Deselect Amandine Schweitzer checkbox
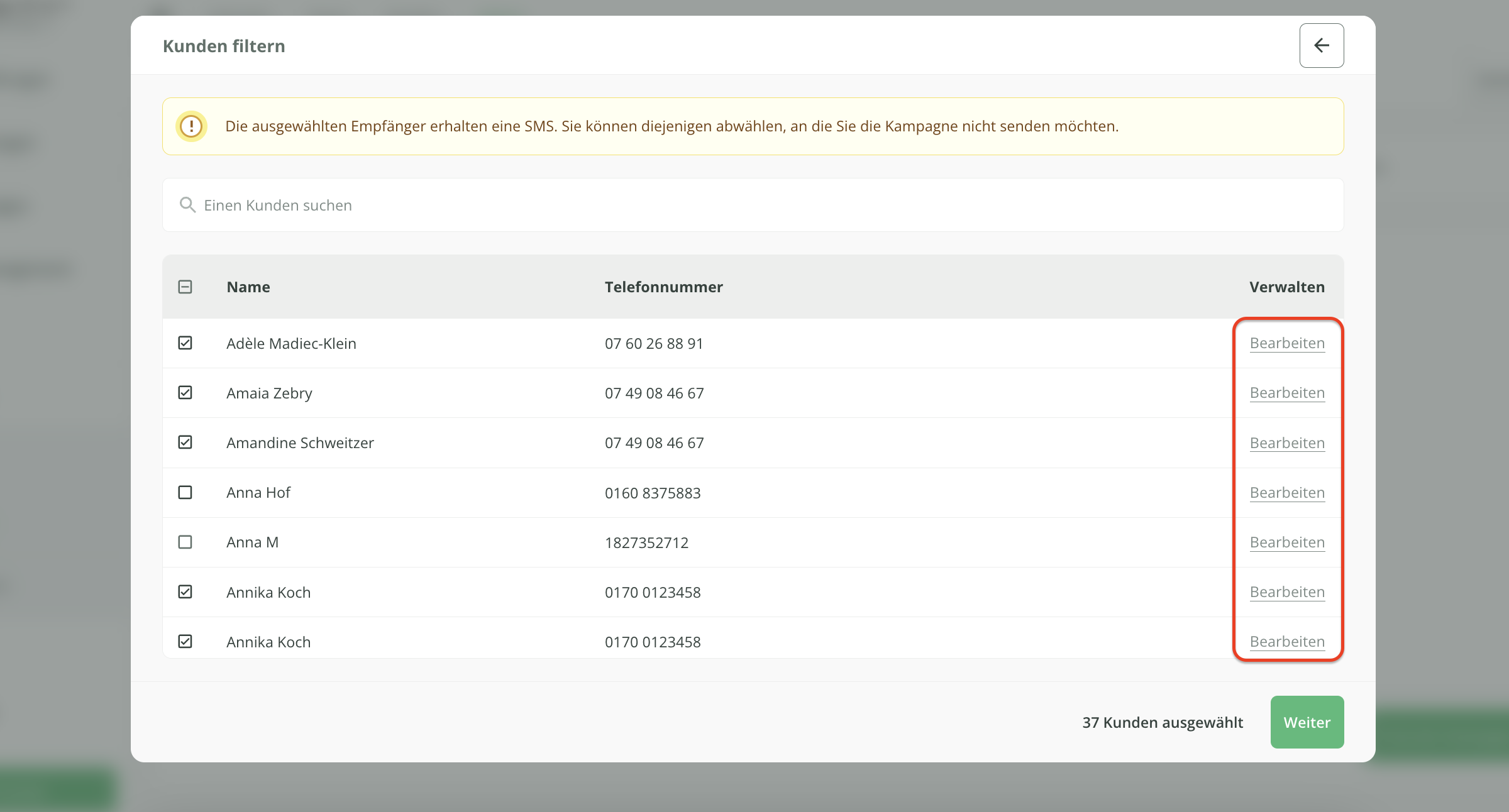Viewport: 1509px width, 812px height. tap(185, 442)
